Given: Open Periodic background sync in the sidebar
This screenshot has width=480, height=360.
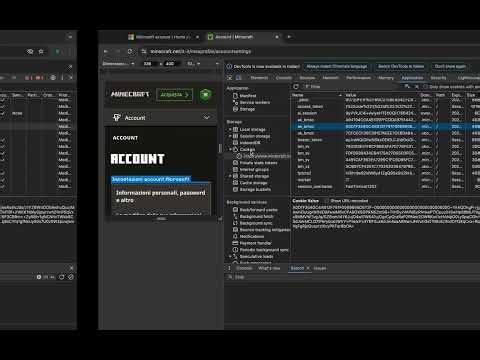Looking at the screenshot, I should [x=264, y=250].
